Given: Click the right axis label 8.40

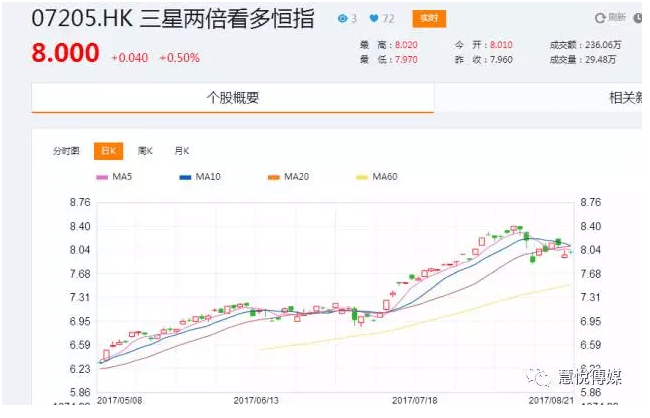Looking at the screenshot, I should [x=590, y=226].
